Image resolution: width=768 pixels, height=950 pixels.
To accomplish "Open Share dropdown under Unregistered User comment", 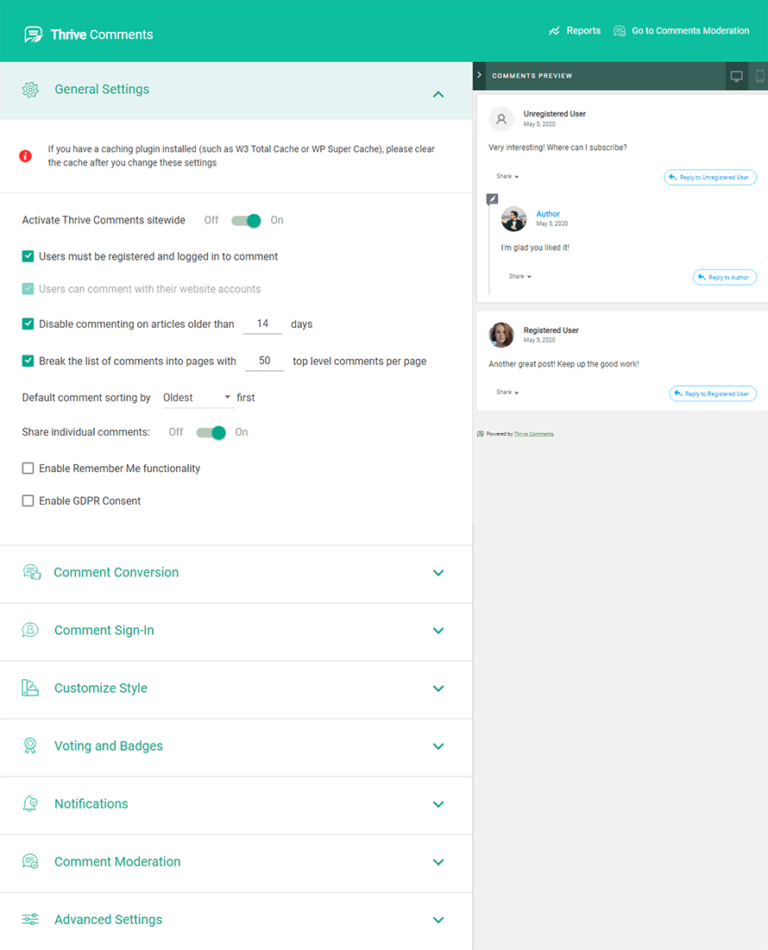I will pyautogui.click(x=508, y=176).
